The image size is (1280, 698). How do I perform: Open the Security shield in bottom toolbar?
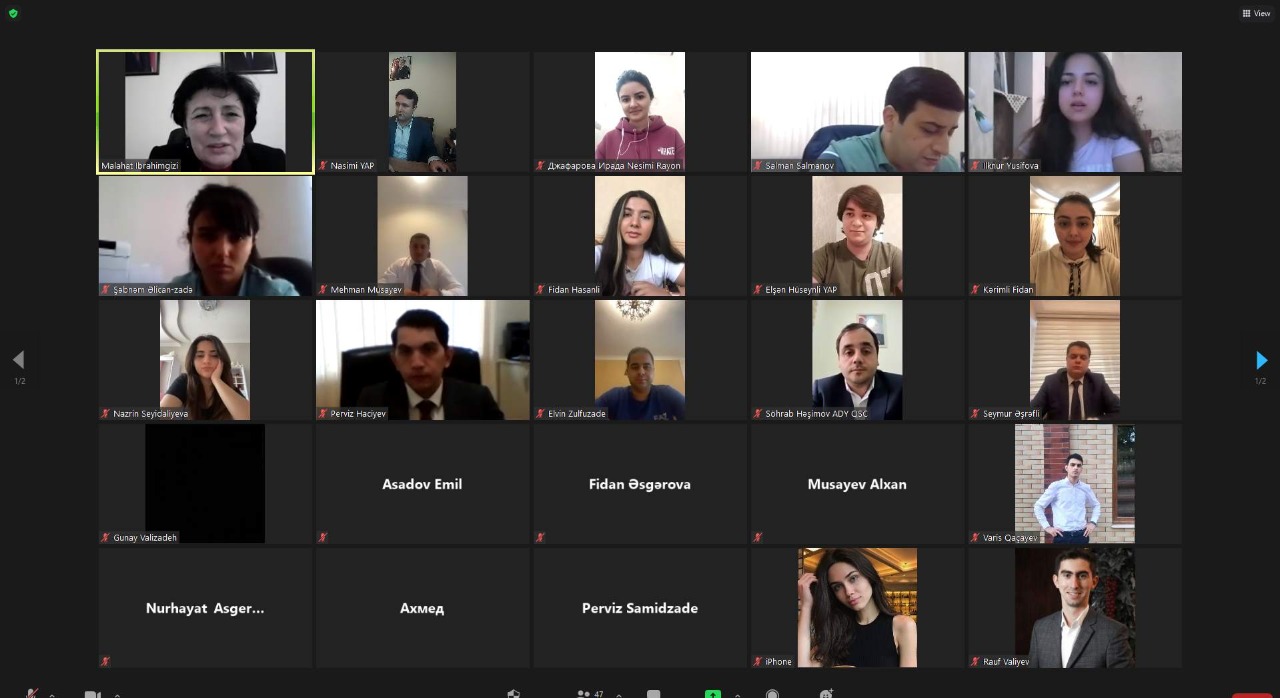tap(514, 694)
